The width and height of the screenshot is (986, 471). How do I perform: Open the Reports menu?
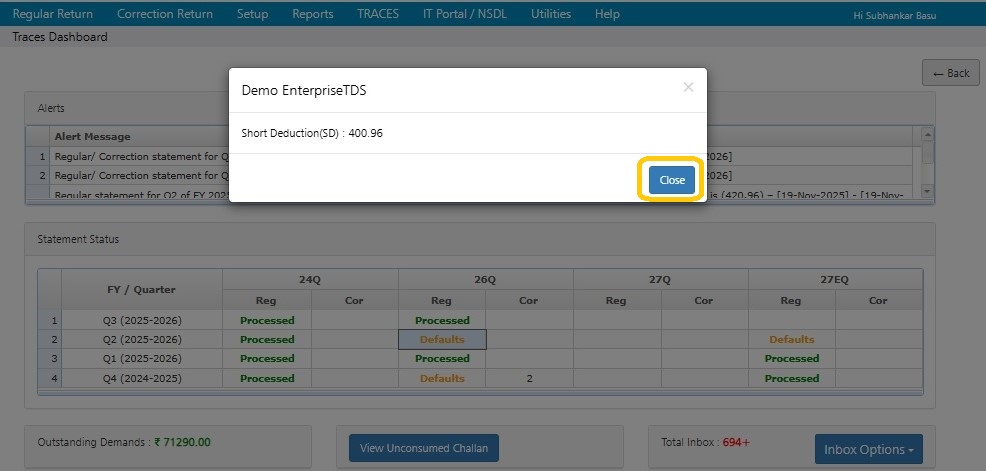[313, 14]
